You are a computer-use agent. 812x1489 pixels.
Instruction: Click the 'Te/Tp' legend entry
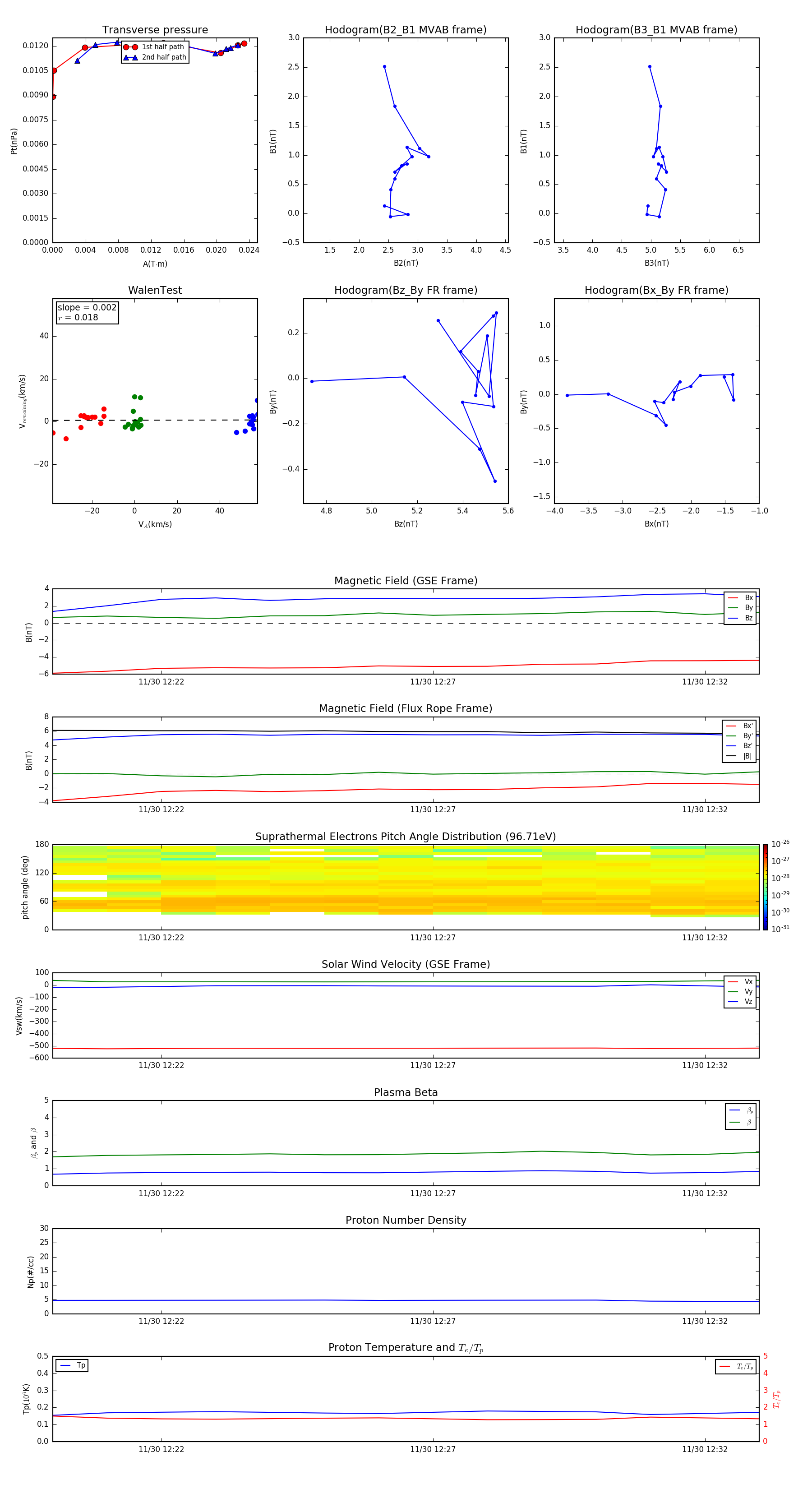[736, 1366]
